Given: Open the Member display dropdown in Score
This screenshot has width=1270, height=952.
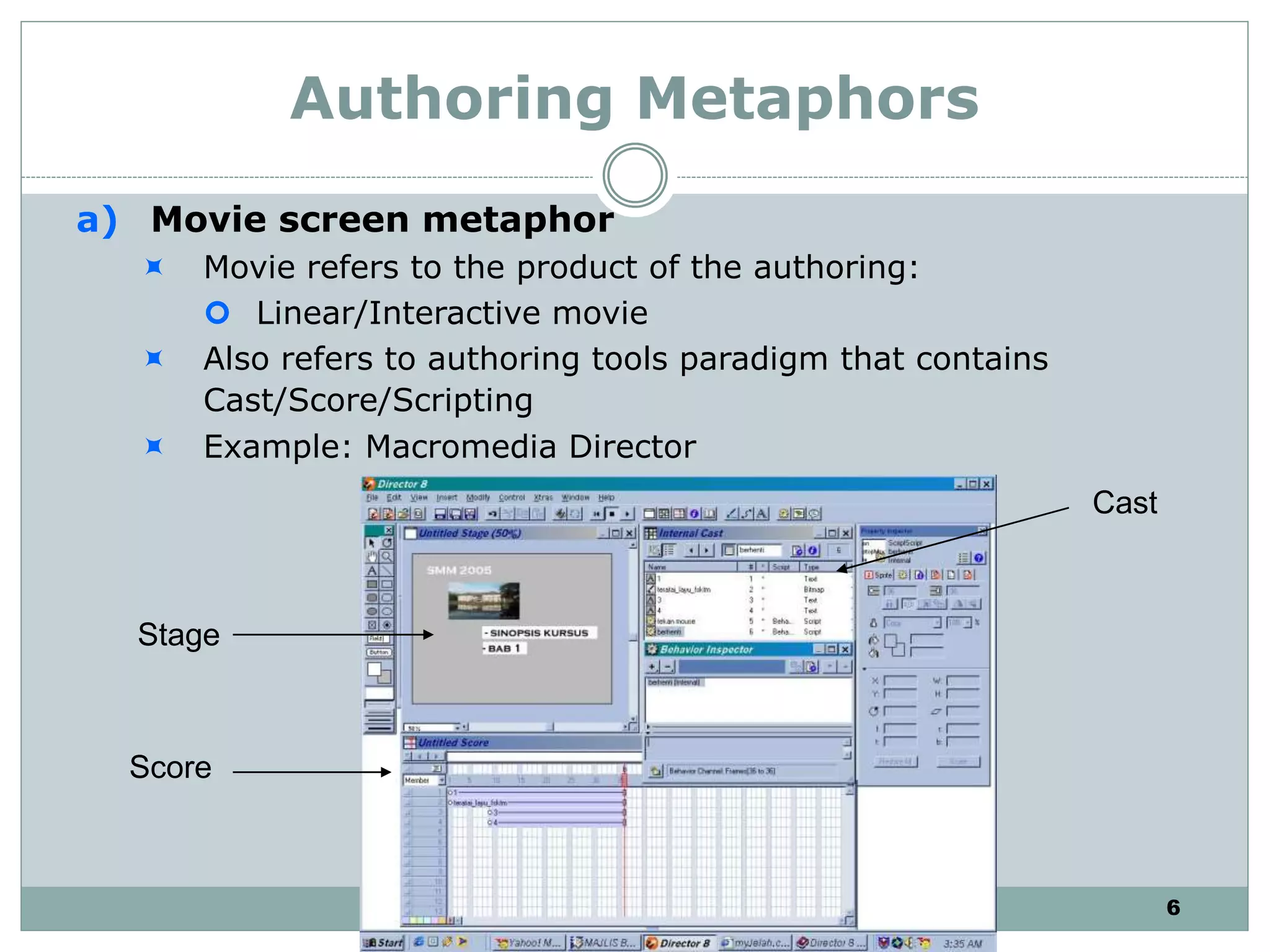Looking at the screenshot, I should coord(442,780).
